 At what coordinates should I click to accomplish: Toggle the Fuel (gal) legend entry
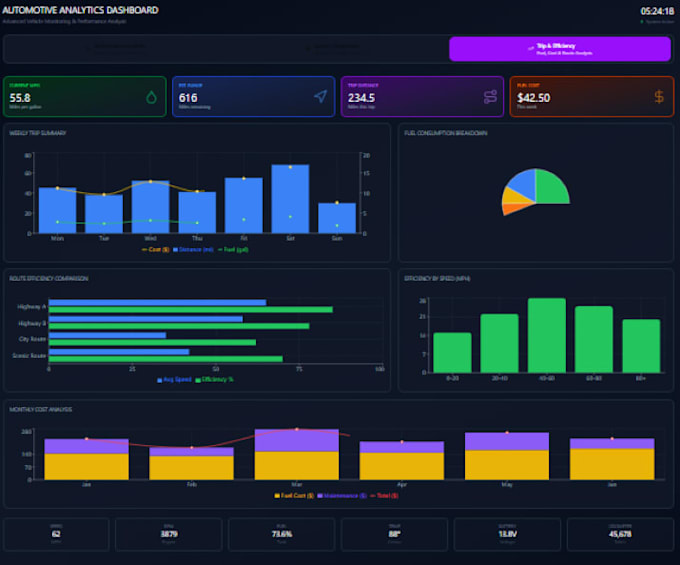pyautogui.click(x=233, y=249)
